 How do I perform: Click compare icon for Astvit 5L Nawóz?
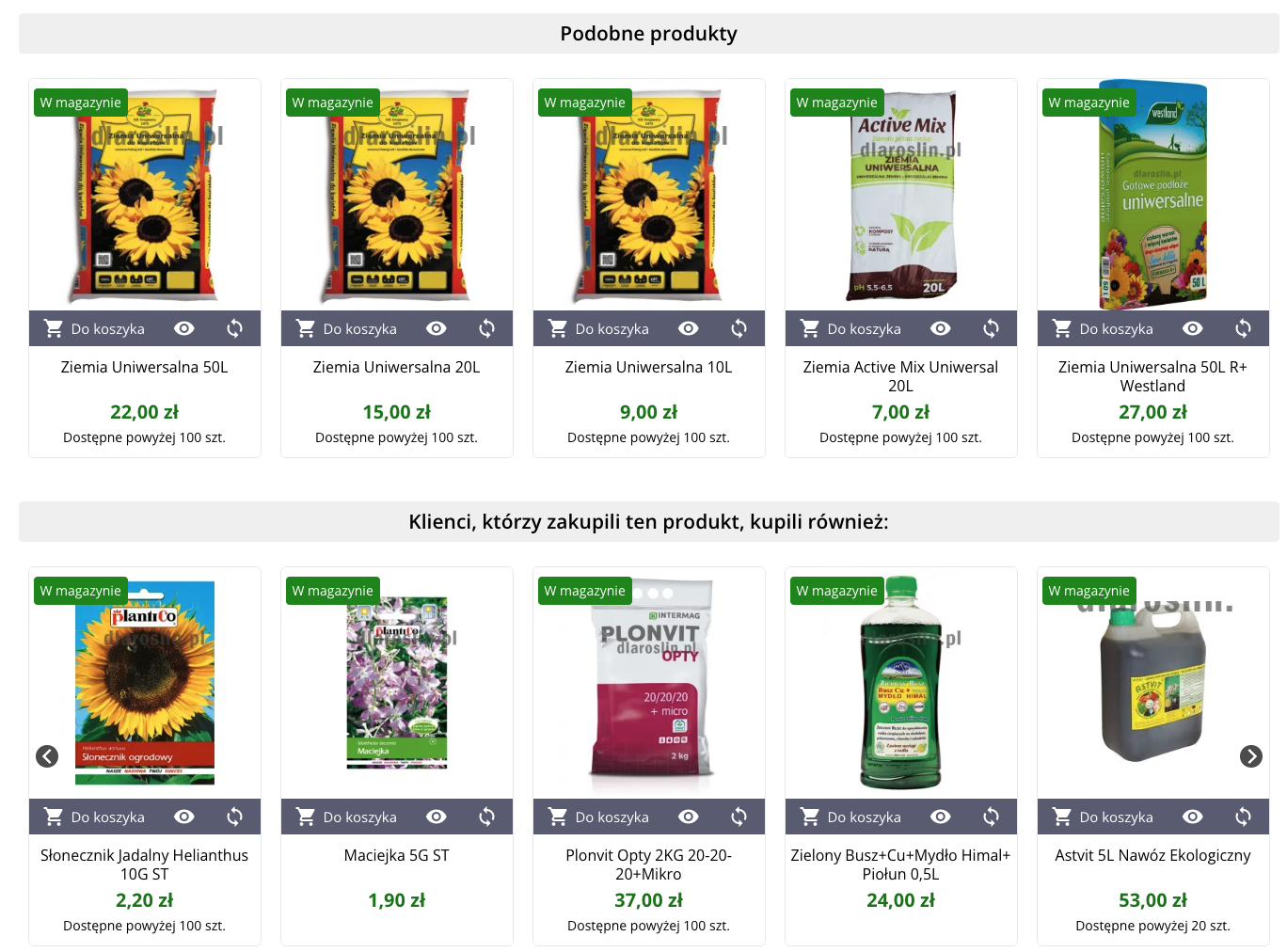tap(1243, 817)
